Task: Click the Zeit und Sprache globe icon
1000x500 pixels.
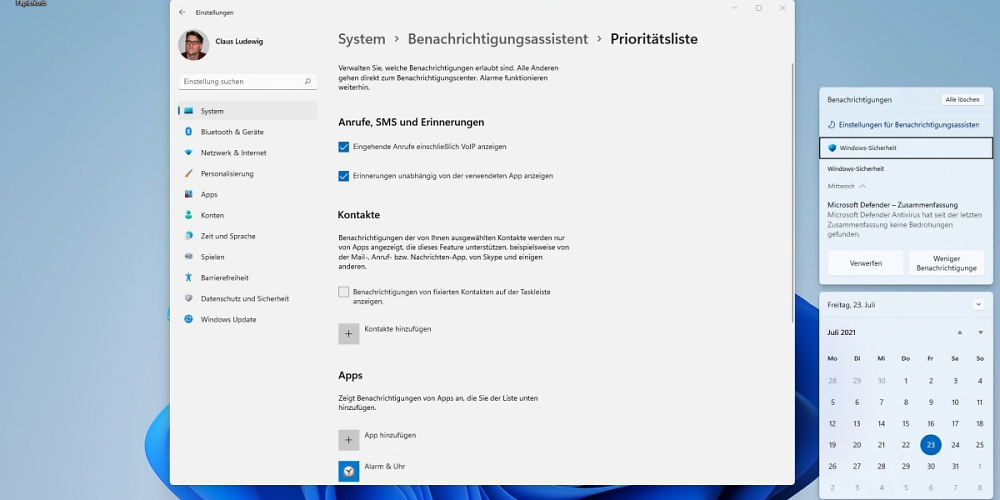Action: (x=189, y=236)
